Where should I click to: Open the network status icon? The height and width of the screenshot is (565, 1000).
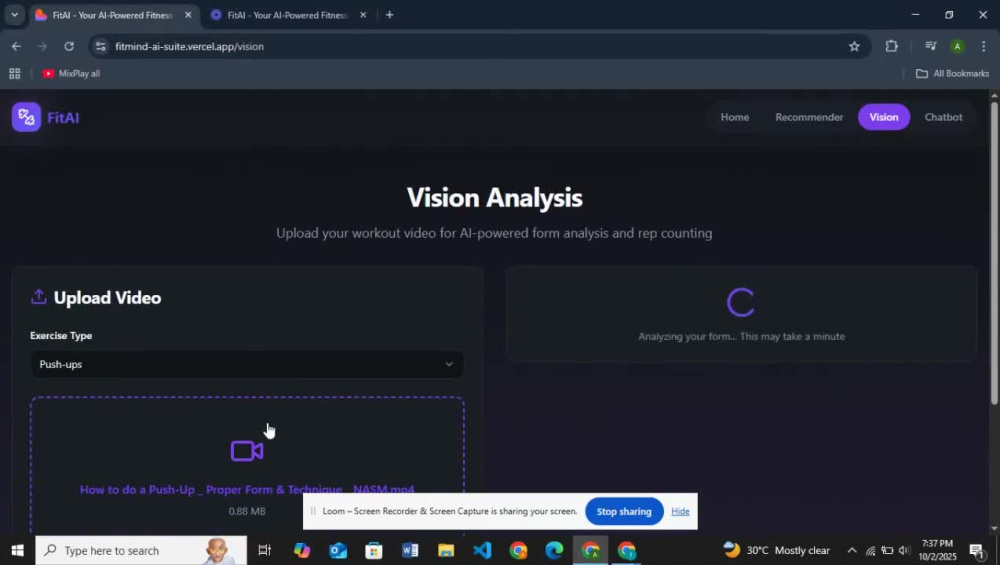pos(870,550)
